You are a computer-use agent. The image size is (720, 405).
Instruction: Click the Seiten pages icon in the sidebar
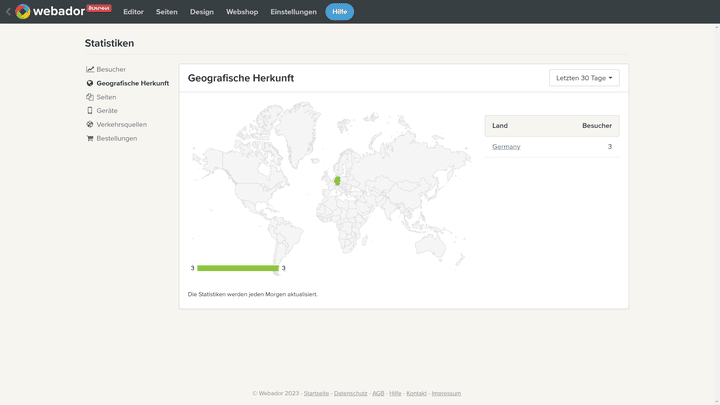click(x=90, y=97)
